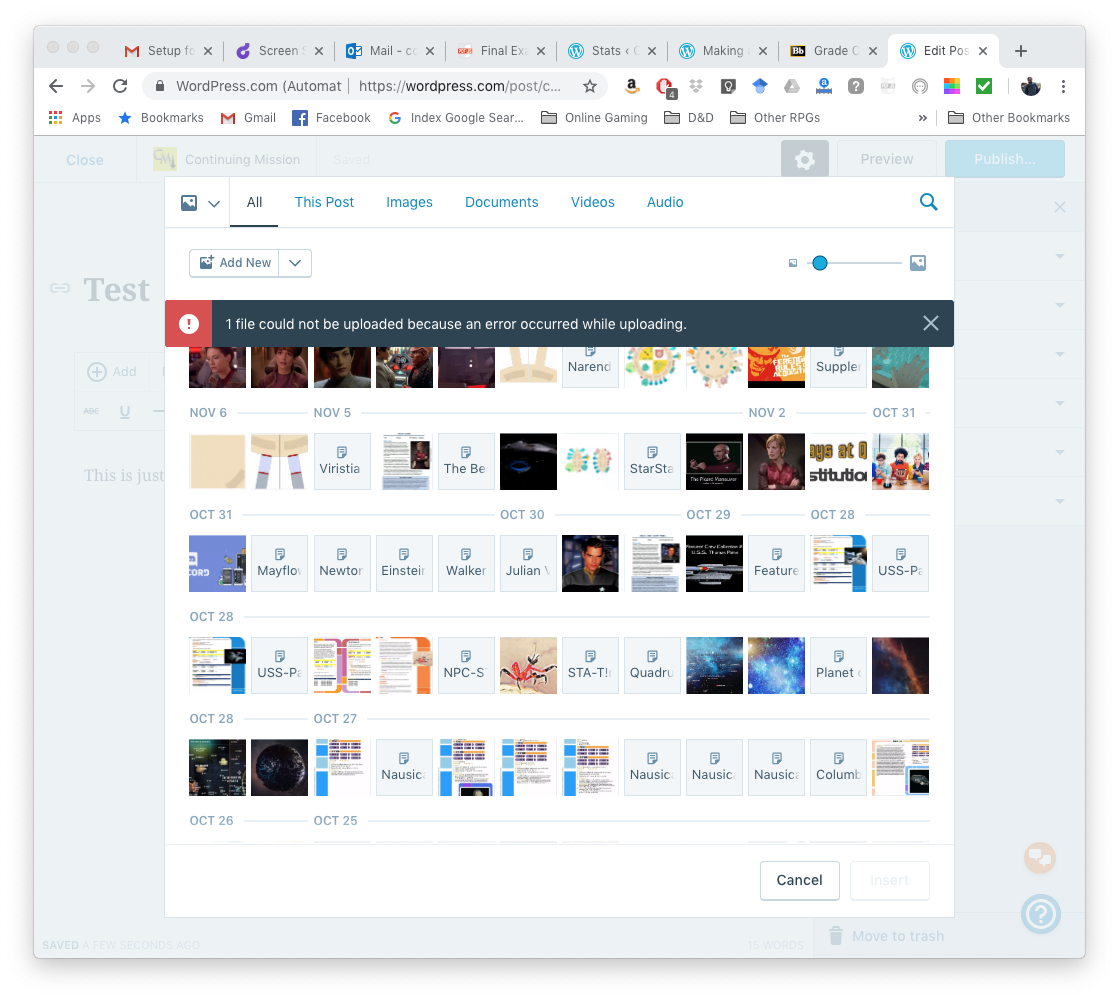
Task: Open the Online Gaming bookmarks folder
Action: pyautogui.click(x=594, y=118)
